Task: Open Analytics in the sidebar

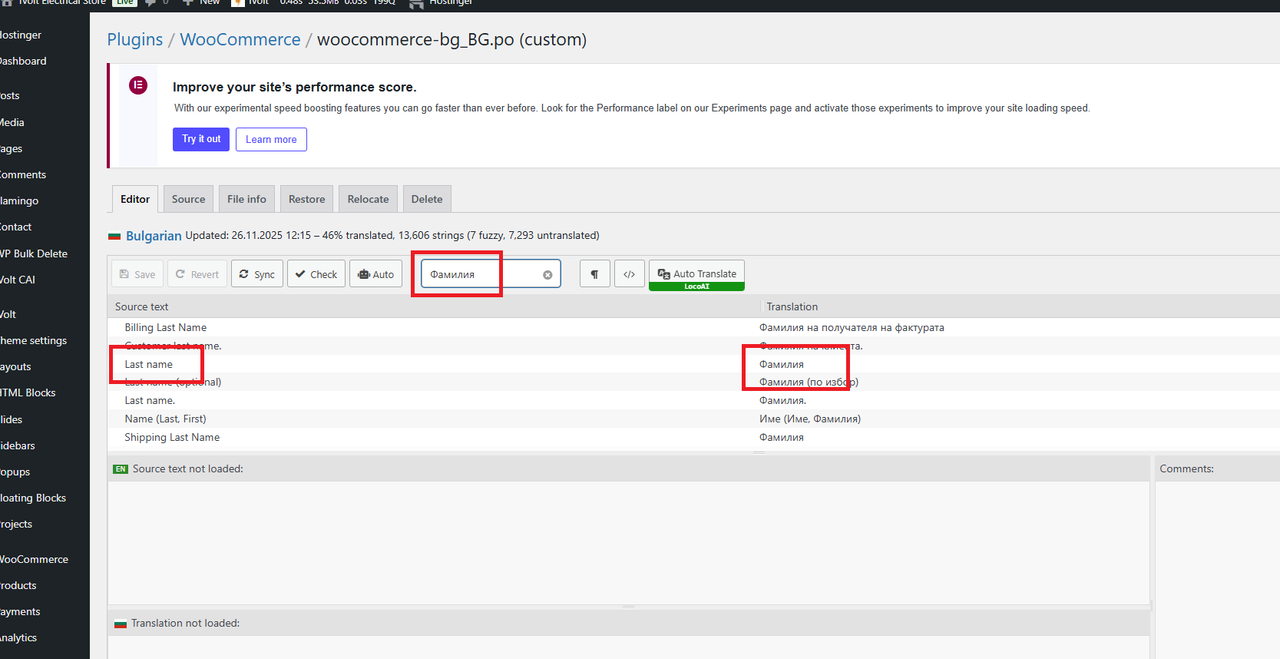Action: pos(18,637)
